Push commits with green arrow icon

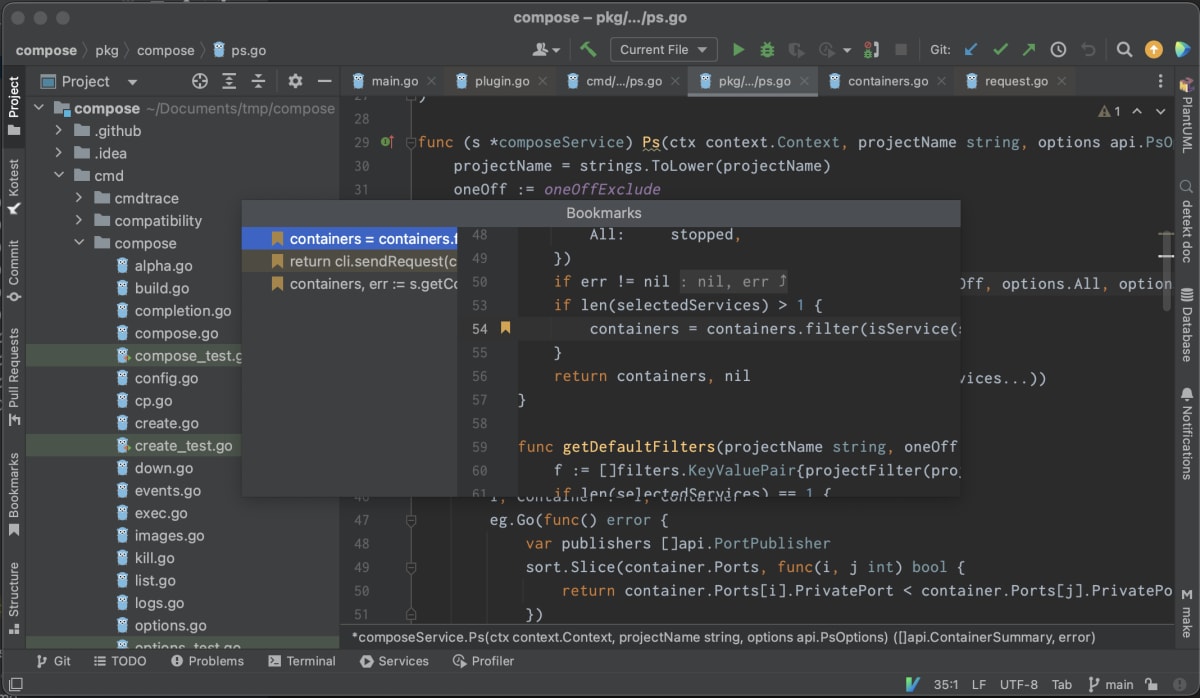click(x=1029, y=49)
